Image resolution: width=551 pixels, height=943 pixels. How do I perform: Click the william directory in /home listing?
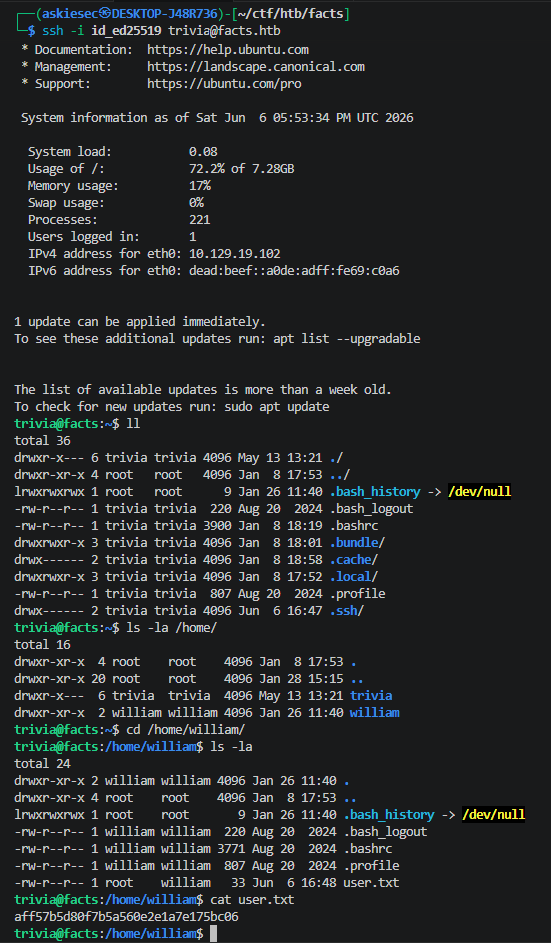[375, 713]
